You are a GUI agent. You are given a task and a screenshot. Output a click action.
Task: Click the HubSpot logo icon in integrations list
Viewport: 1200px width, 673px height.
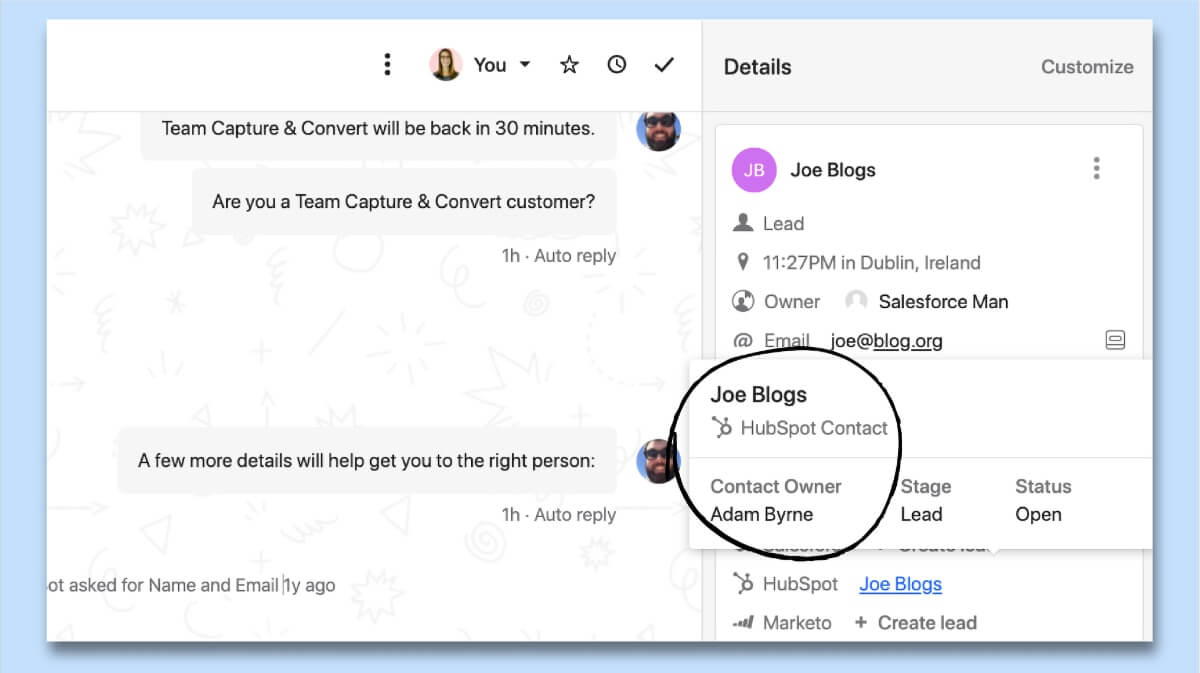[743, 584]
